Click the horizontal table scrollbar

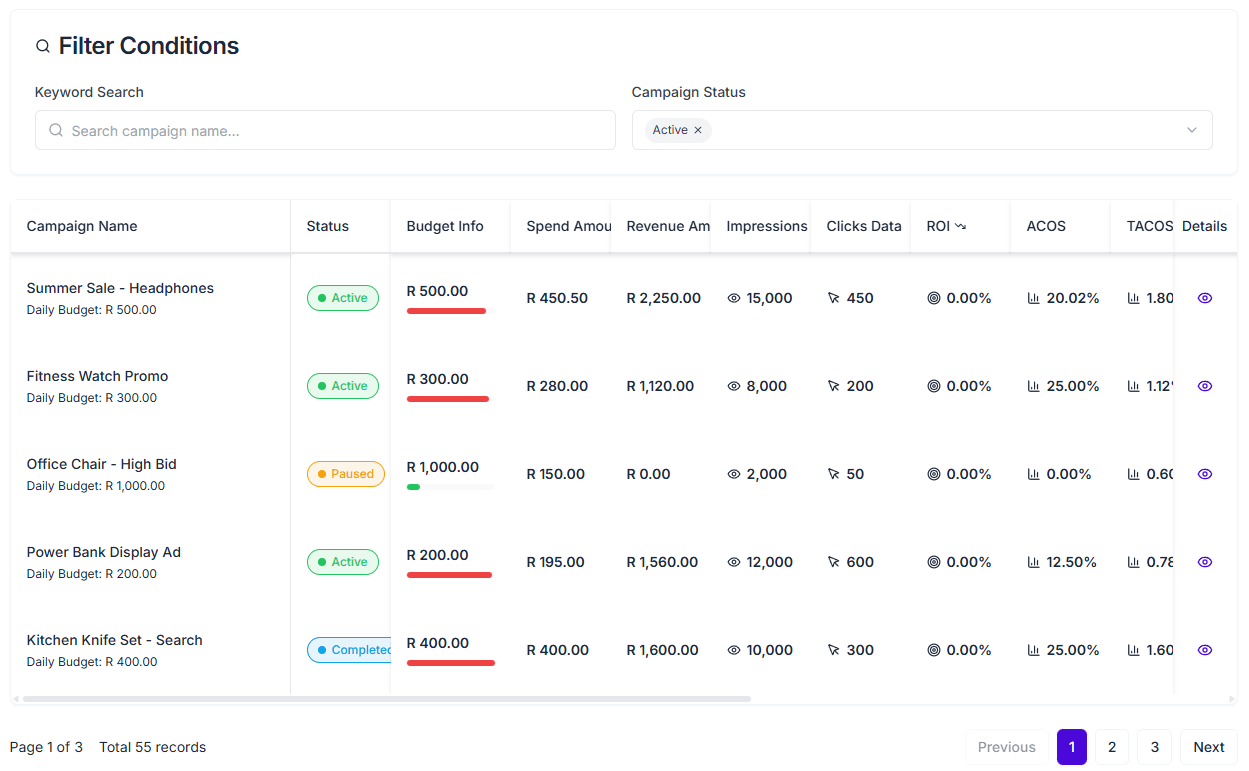coord(386,699)
